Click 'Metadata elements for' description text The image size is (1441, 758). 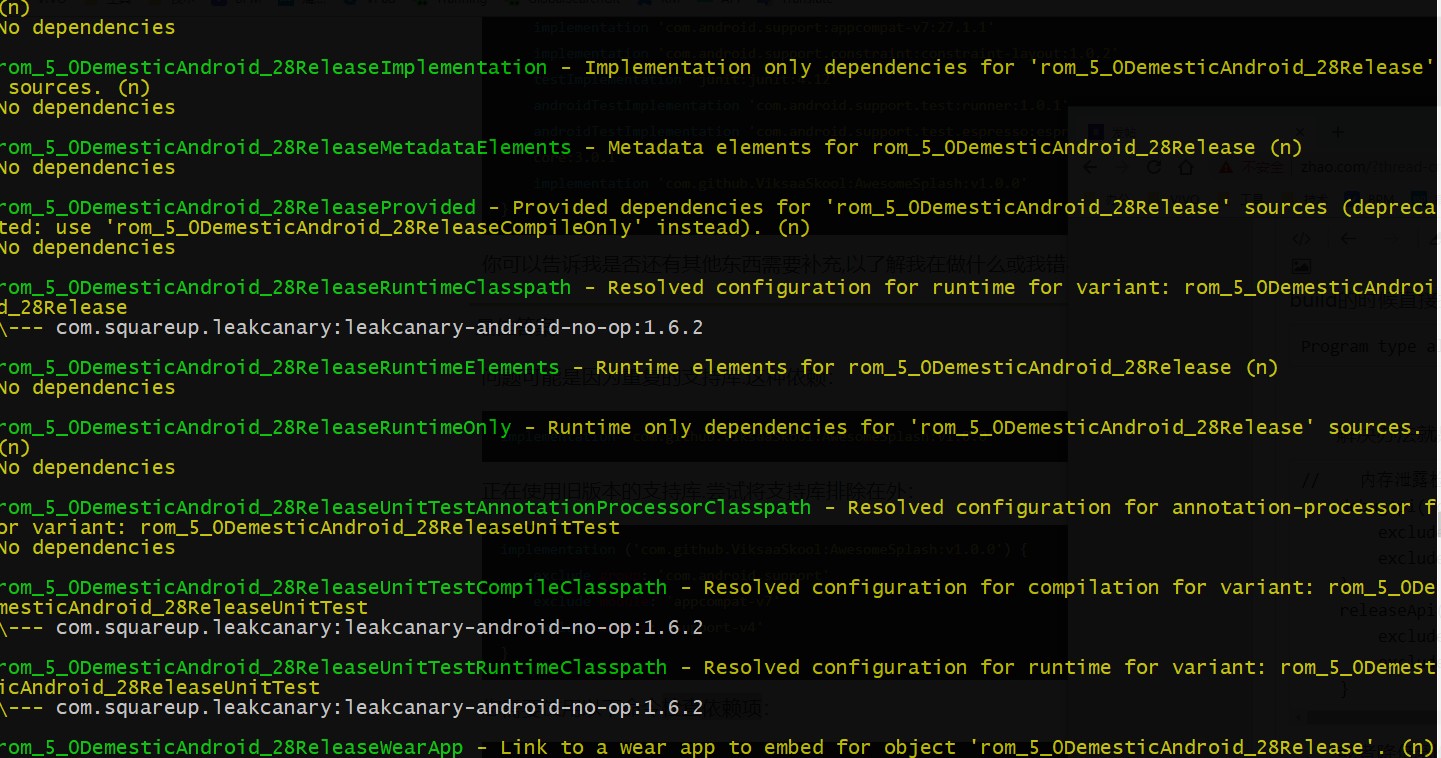(734, 148)
